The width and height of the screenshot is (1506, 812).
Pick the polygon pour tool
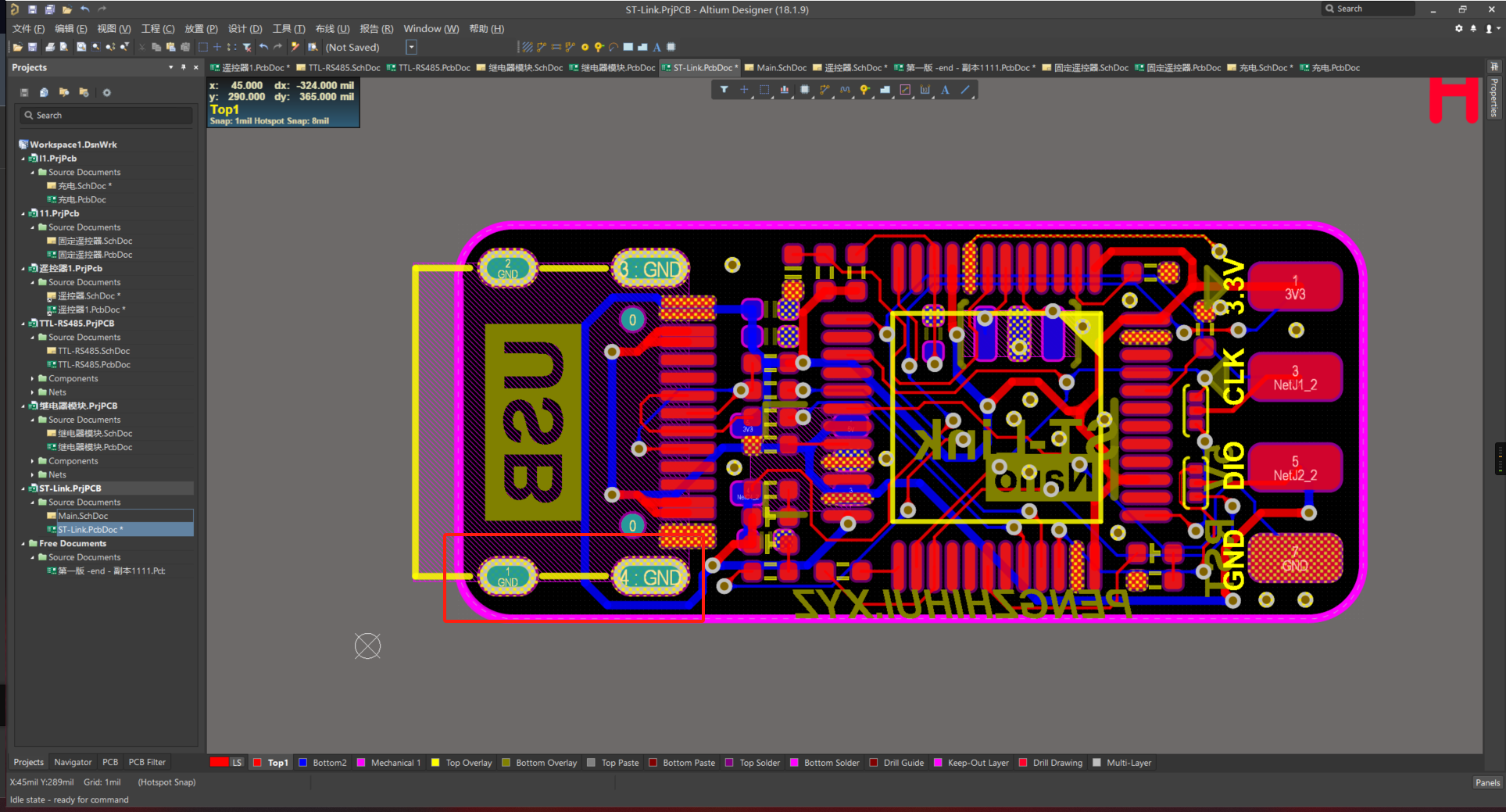[885, 90]
